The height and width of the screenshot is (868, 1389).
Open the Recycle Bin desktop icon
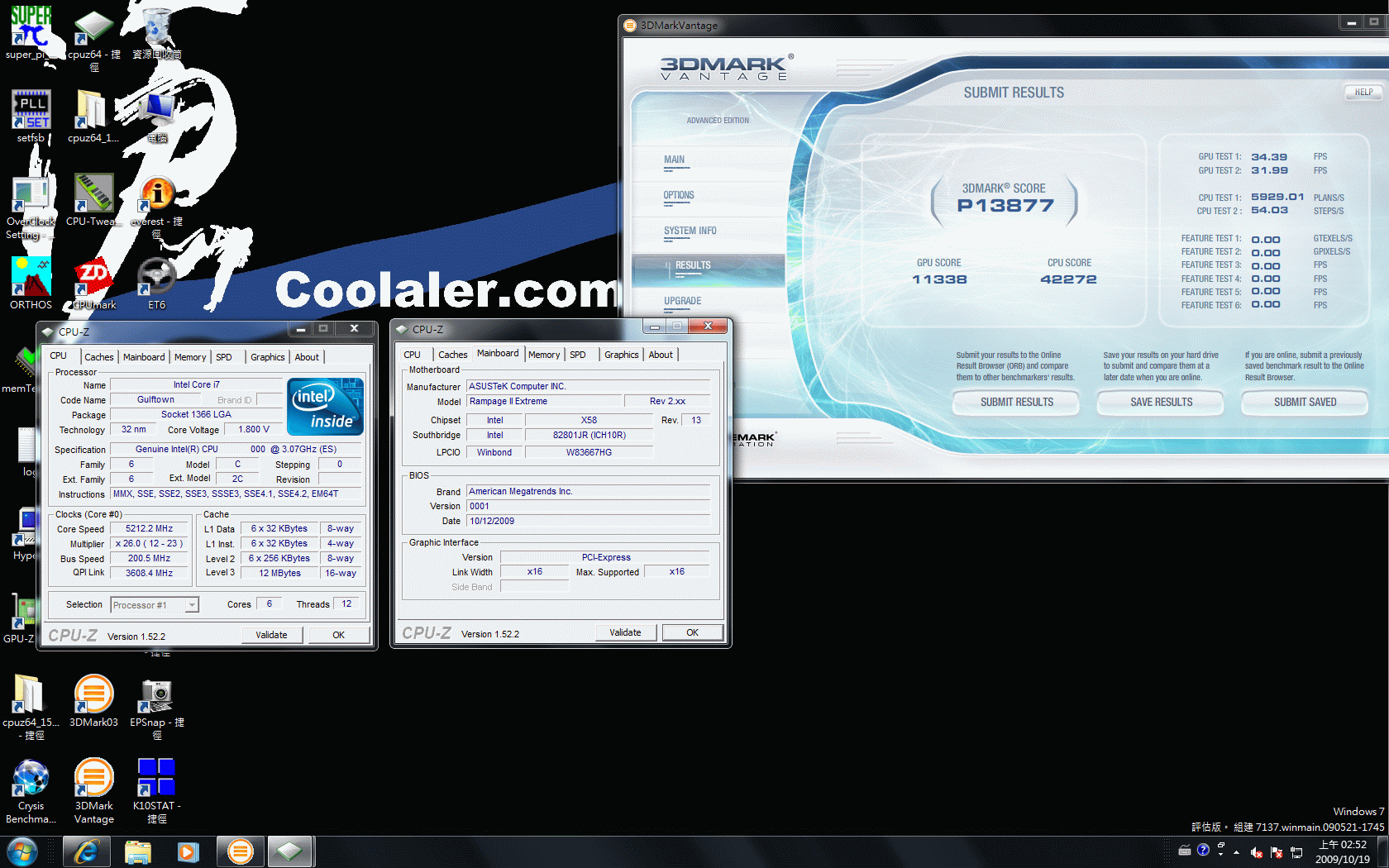point(156,33)
